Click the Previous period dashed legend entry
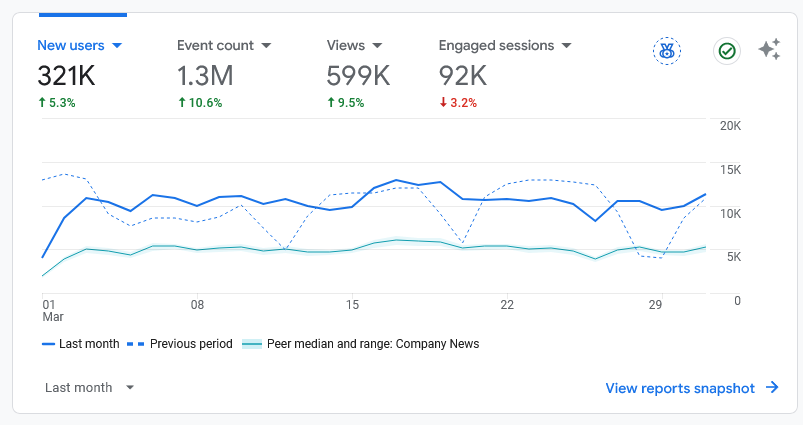The height and width of the screenshot is (425, 803). 180,344
